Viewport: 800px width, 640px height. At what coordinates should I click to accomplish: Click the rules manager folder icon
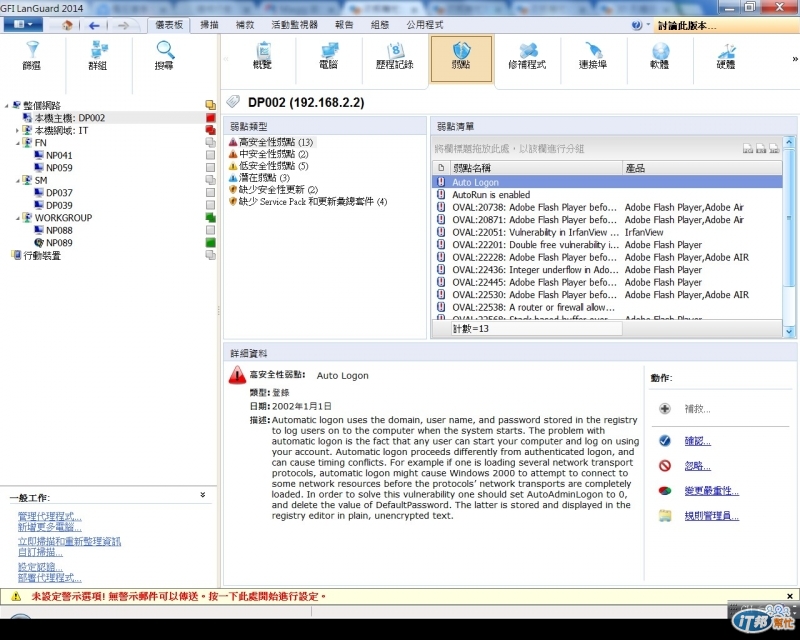[x=665, y=515]
